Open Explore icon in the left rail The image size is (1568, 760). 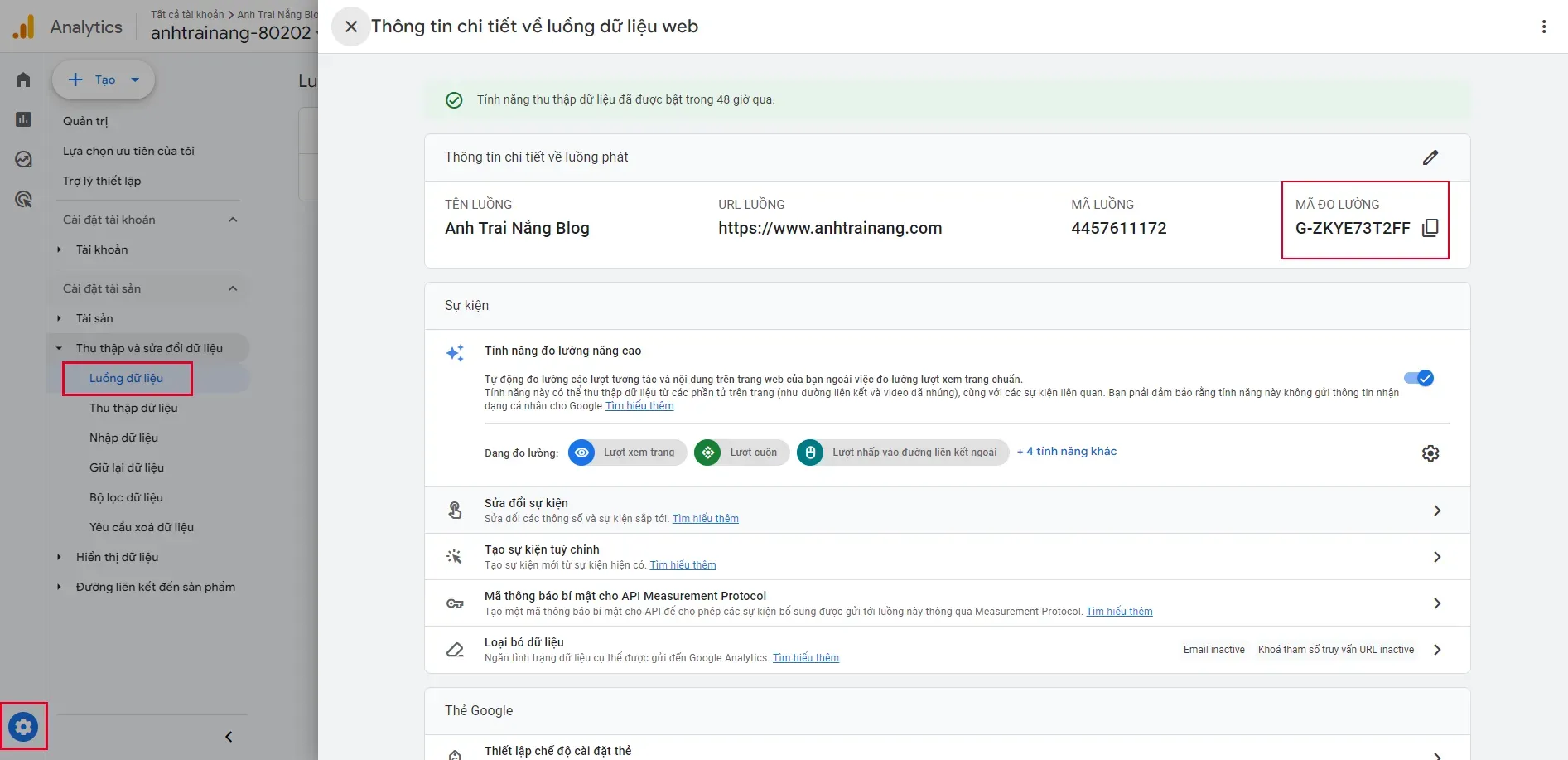[x=23, y=159]
